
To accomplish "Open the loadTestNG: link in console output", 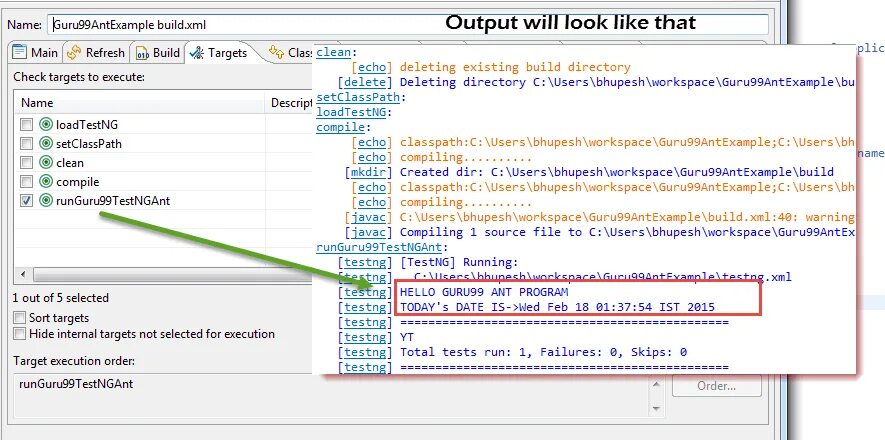I will (x=351, y=112).
